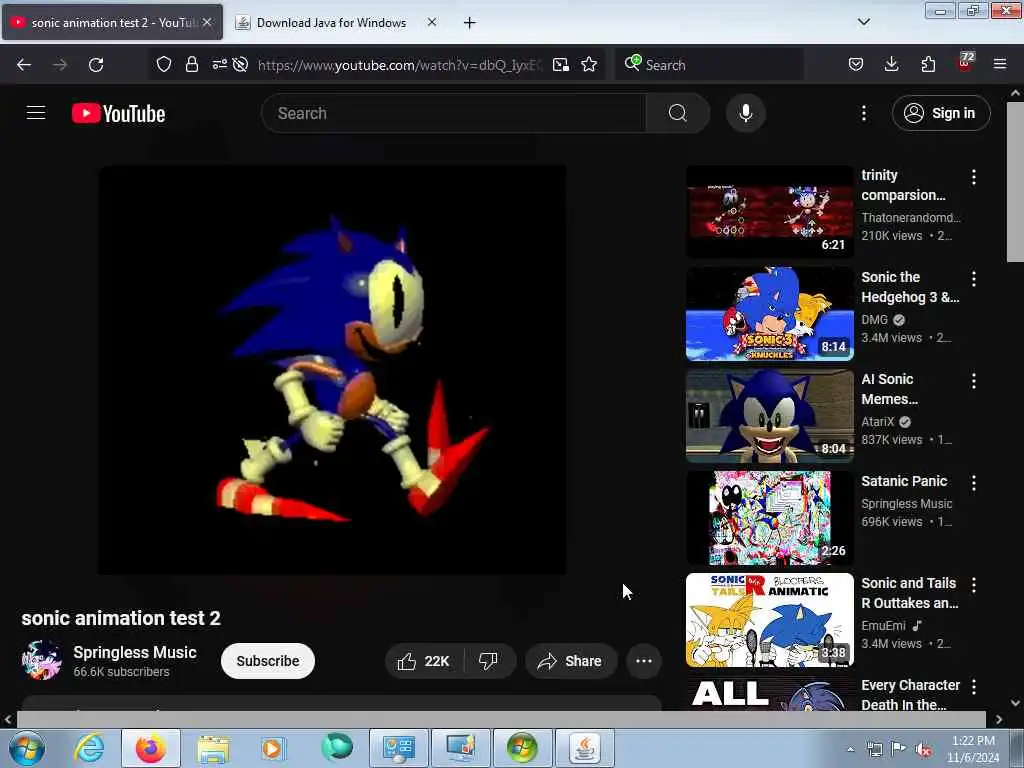
Task: Click the YouTube search magnifier button
Action: pyautogui.click(x=677, y=113)
